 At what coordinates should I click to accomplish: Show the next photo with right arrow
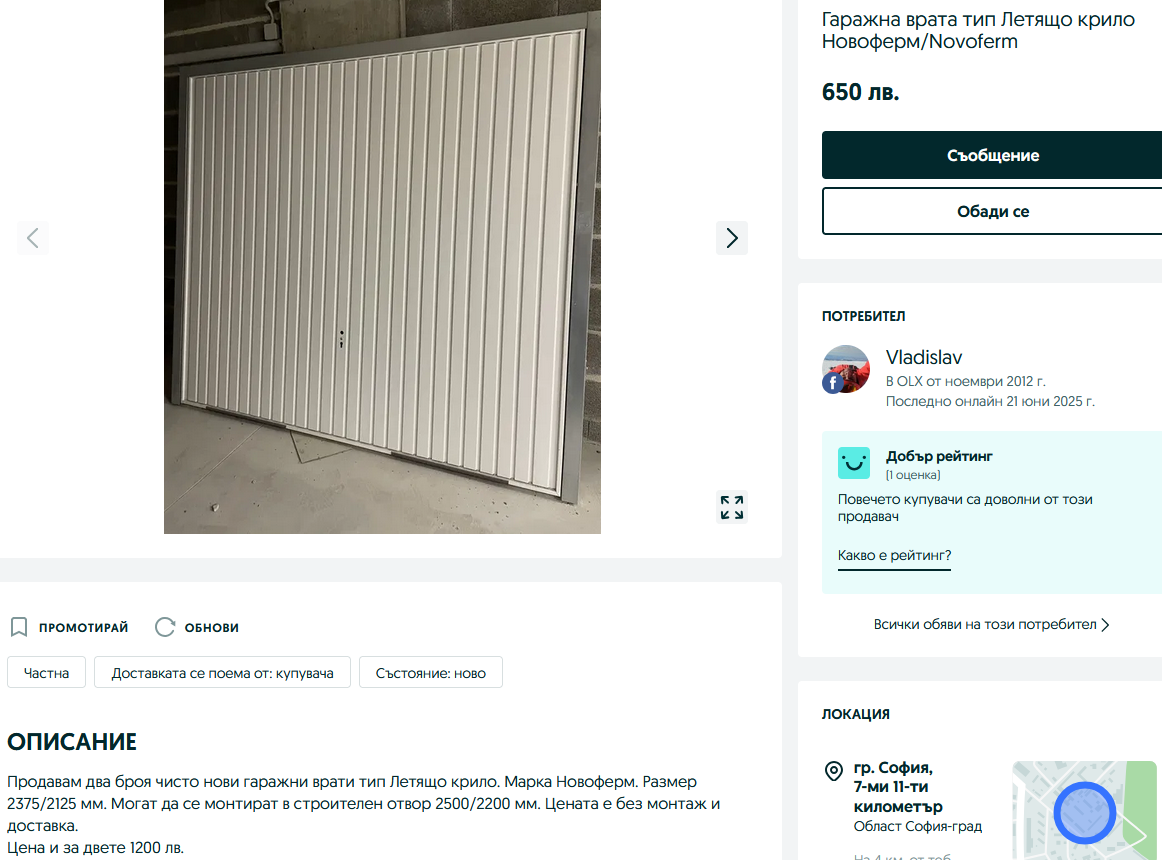731,238
